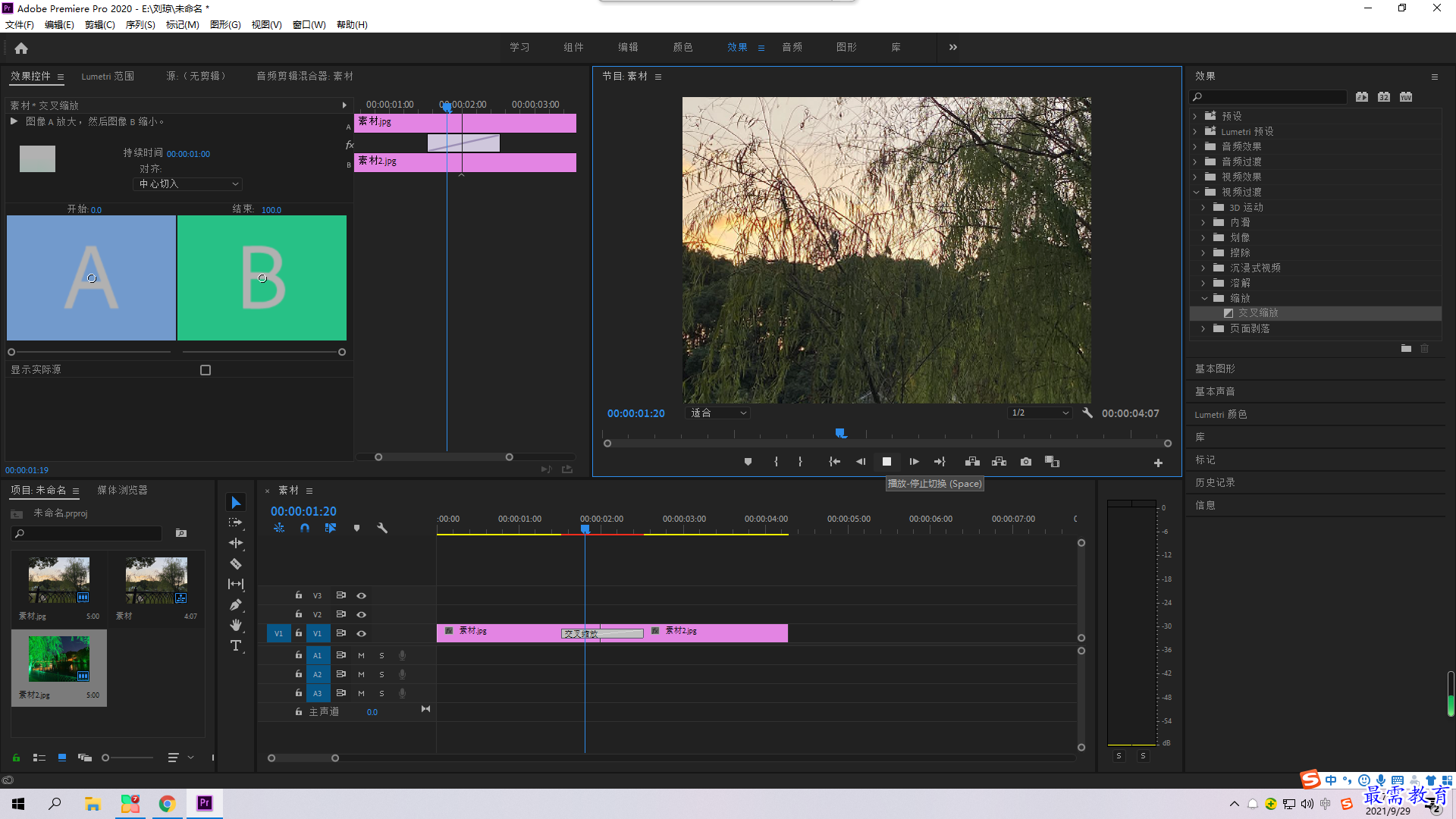Expand the Audio Effects folder

coord(1195,147)
